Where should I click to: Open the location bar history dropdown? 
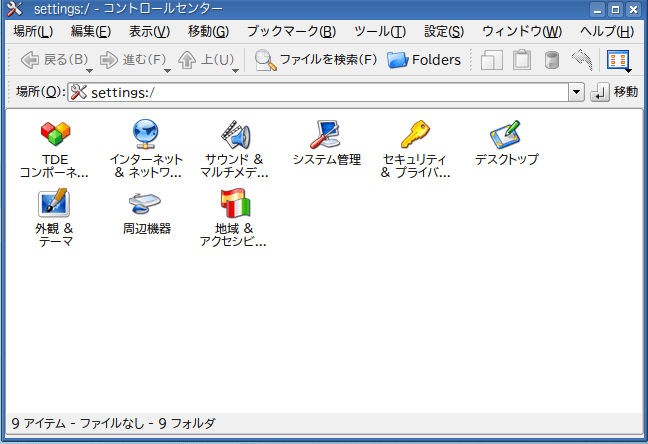[576, 92]
